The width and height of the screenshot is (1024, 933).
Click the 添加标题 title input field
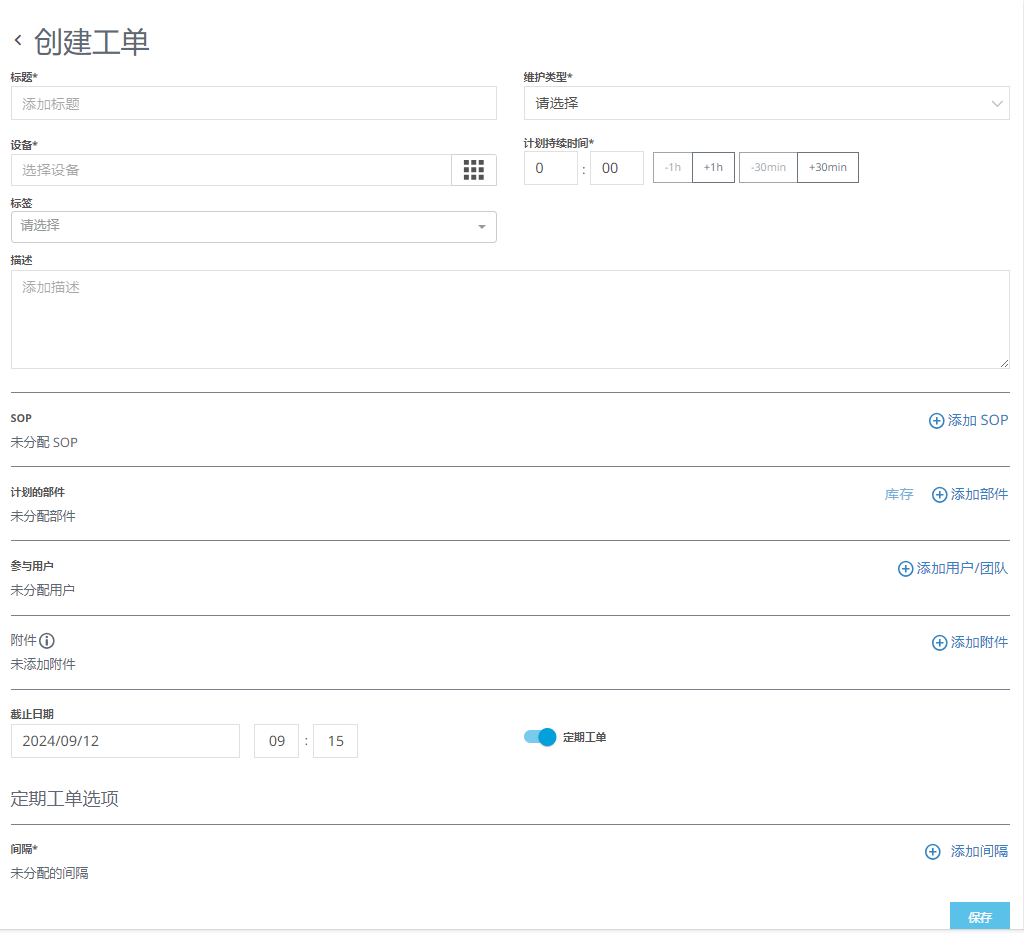pyautogui.click(x=253, y=103)
